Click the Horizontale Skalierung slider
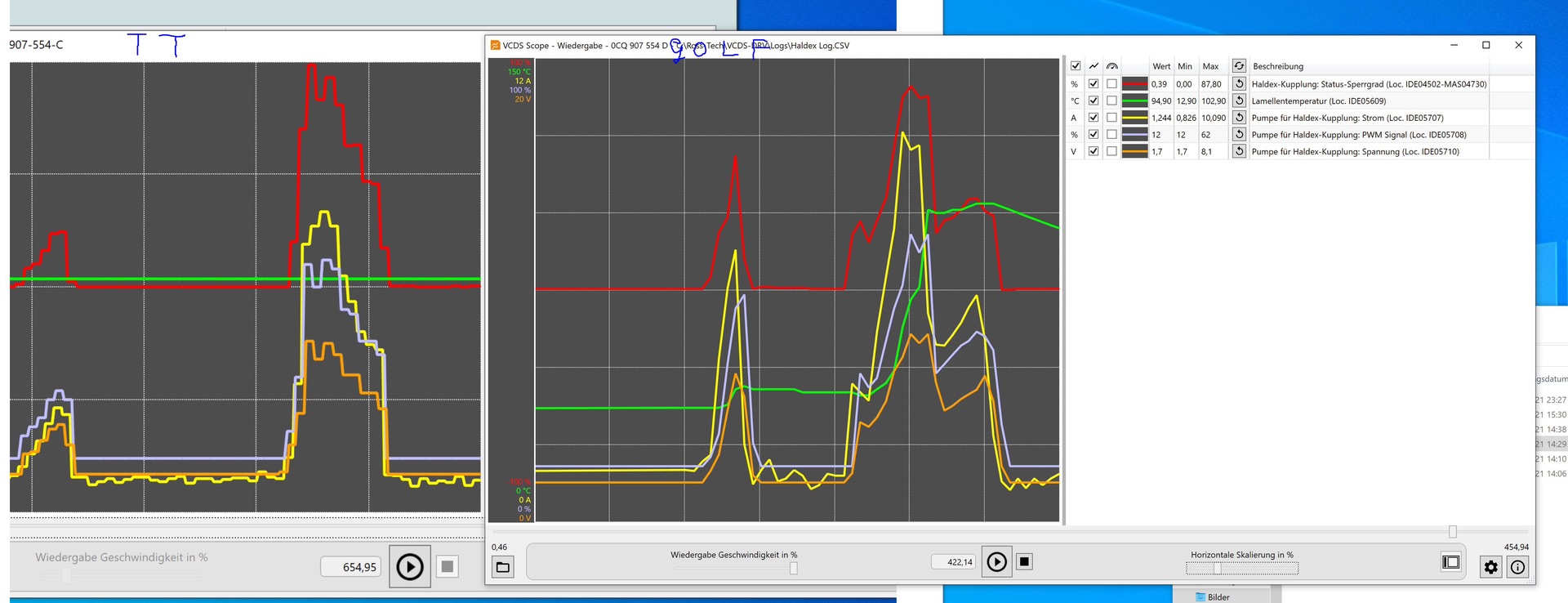 point(1242,568)
